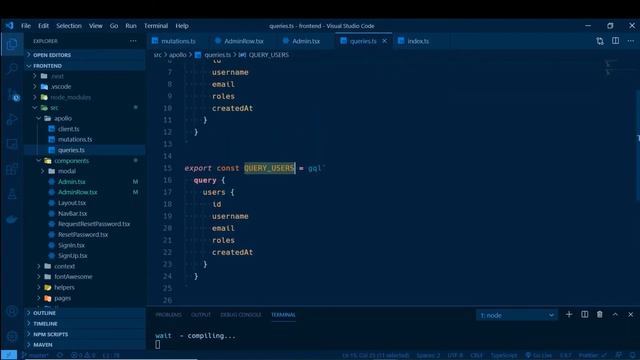Open the Extensions view
The image size is (640, 360).
point(12,169)
